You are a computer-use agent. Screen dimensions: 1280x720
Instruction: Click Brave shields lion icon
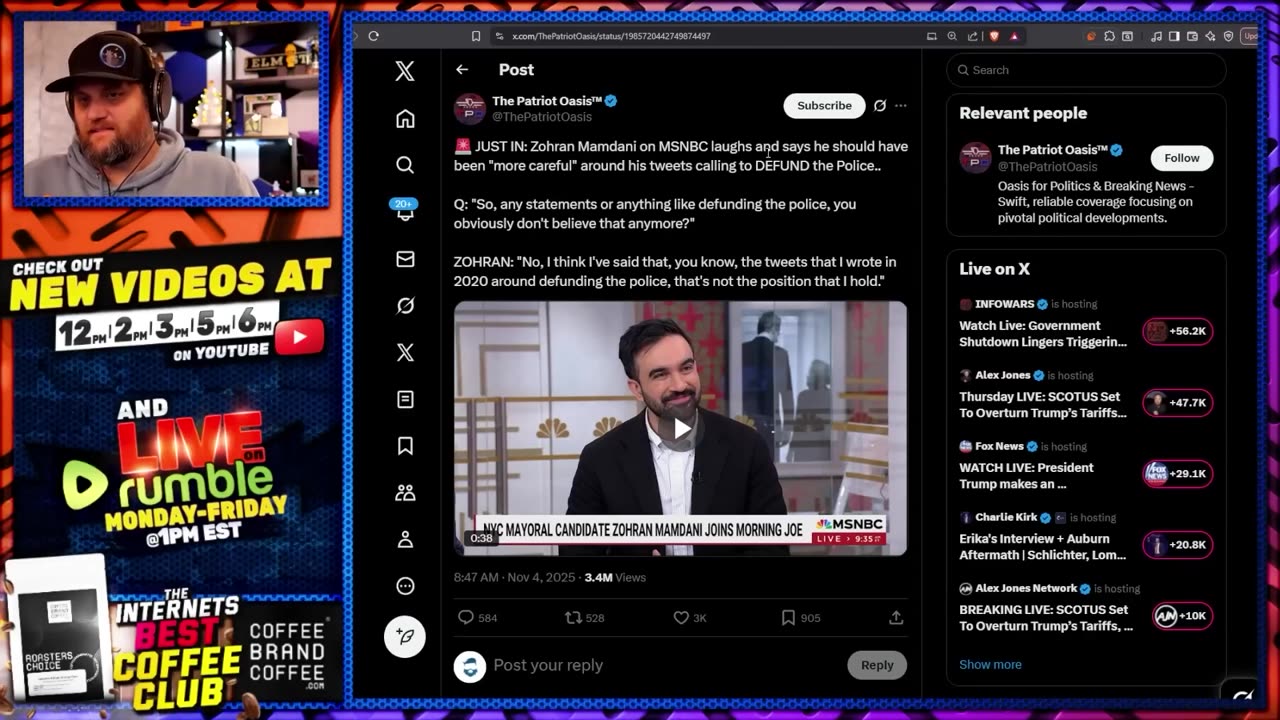click(994, 36)
